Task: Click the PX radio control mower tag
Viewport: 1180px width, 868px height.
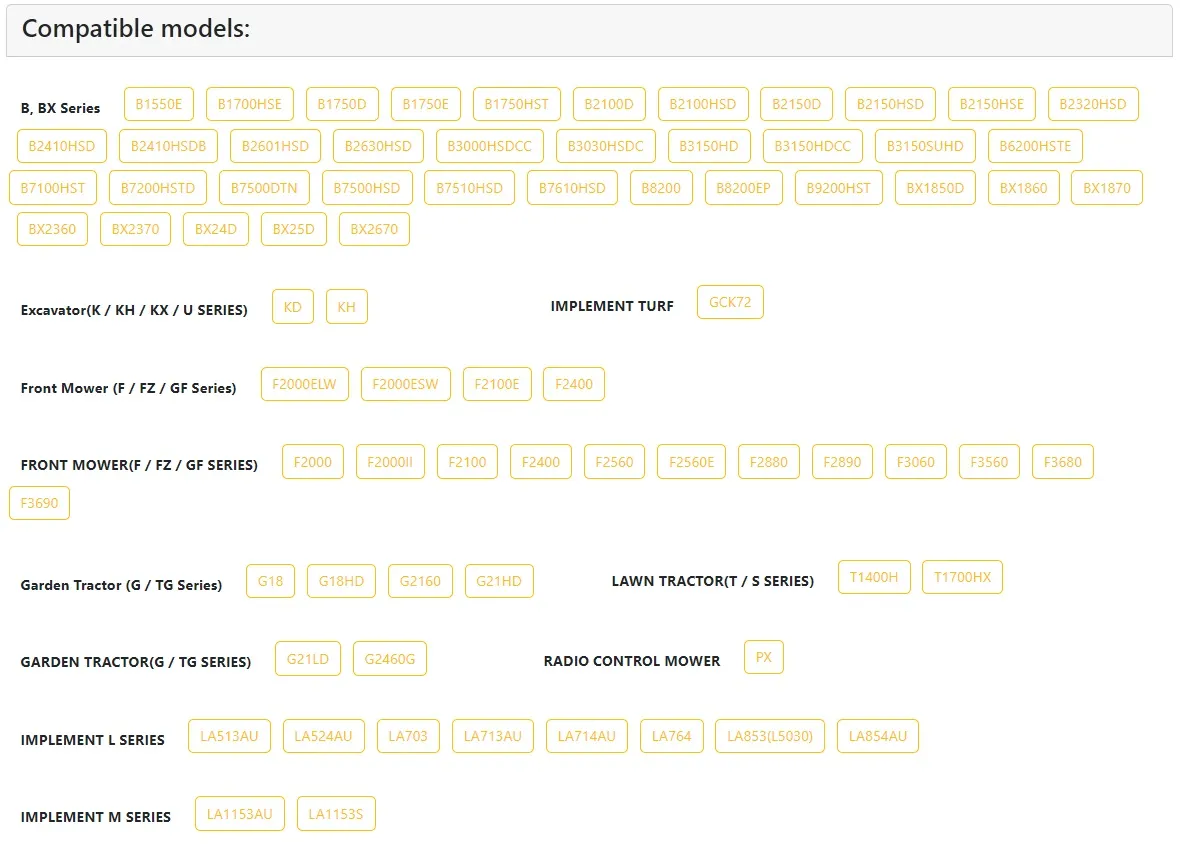Action: (x=764, y=657)
